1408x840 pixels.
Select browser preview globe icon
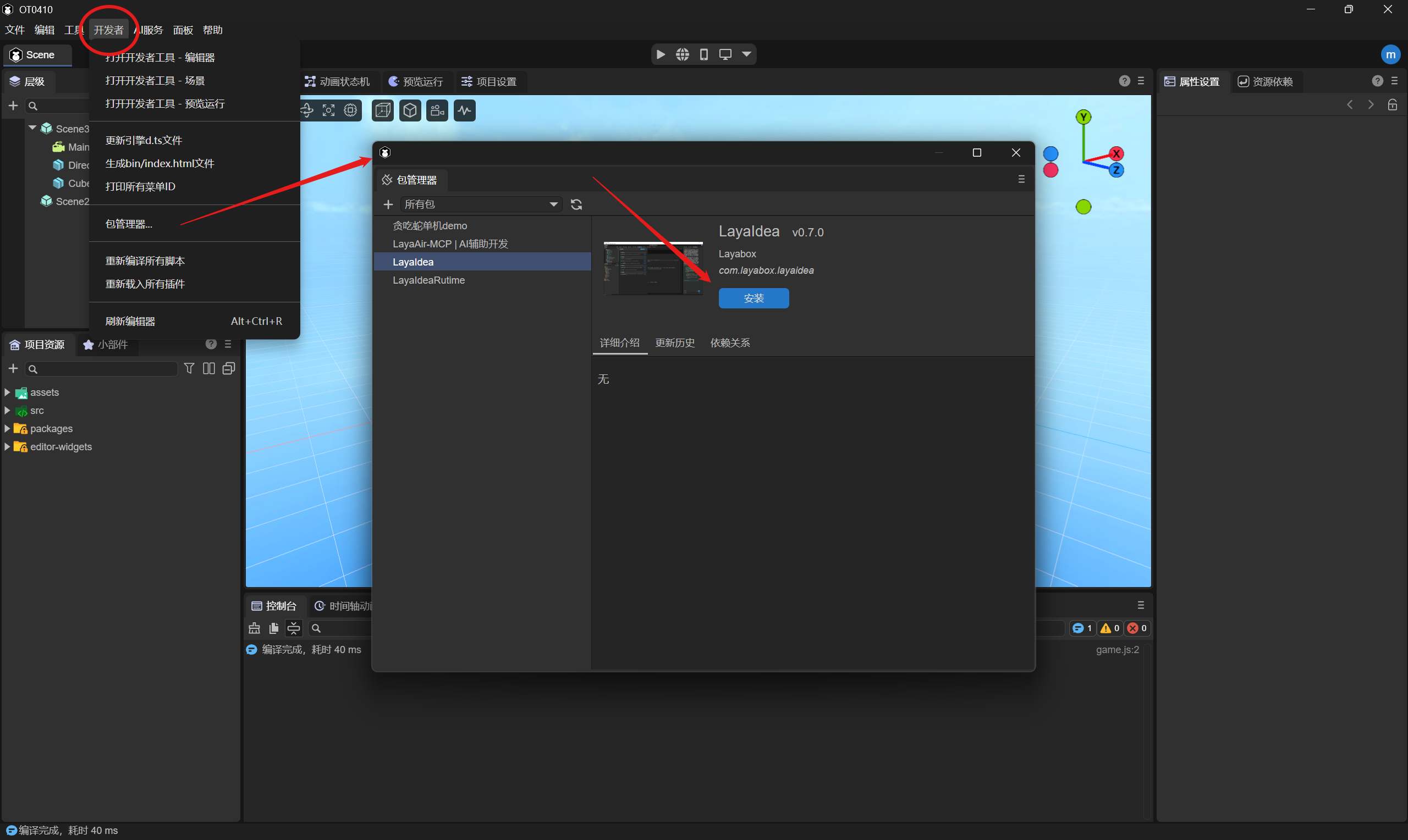point(682,54)
